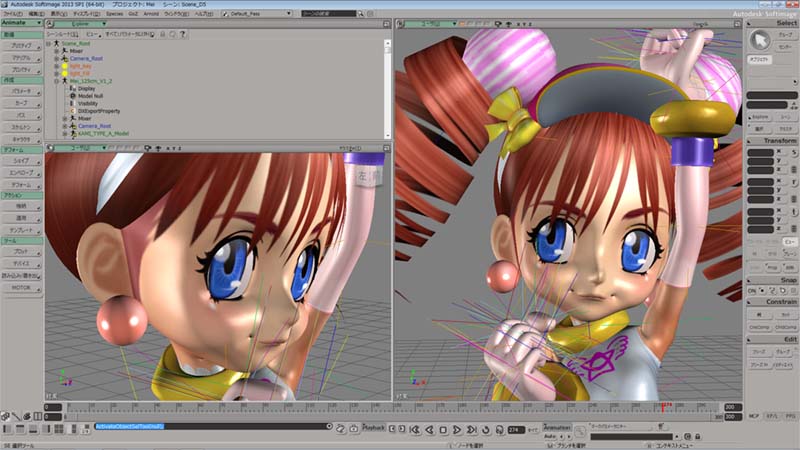Click the camera icon in left viewport header

147,148
